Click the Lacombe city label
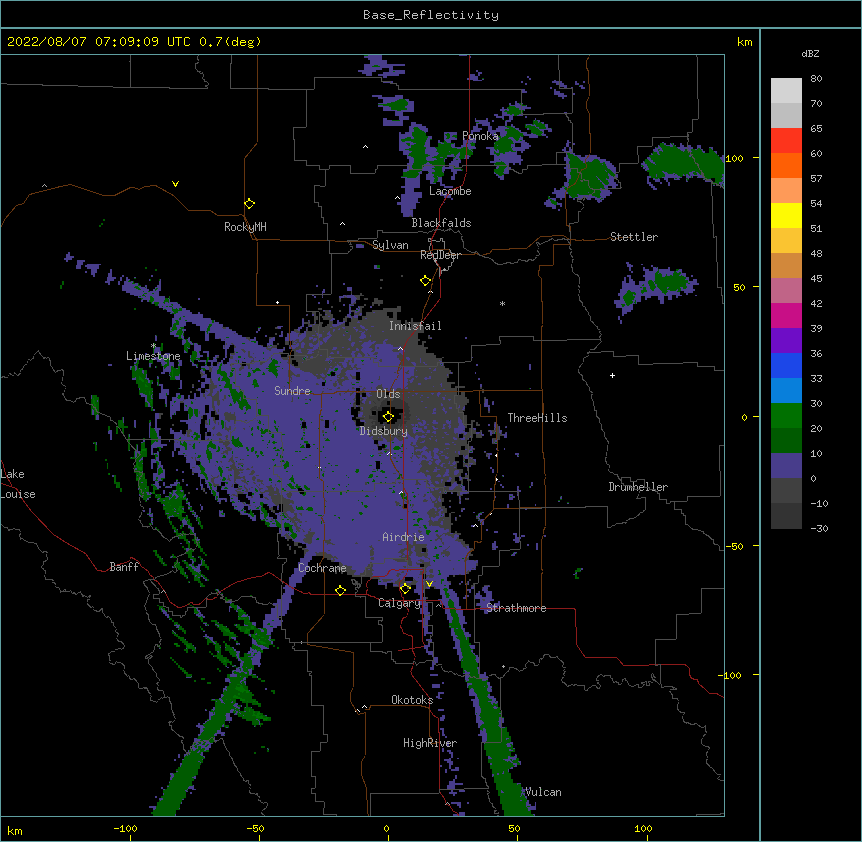862x842 pixels. (x=450, y=191)
